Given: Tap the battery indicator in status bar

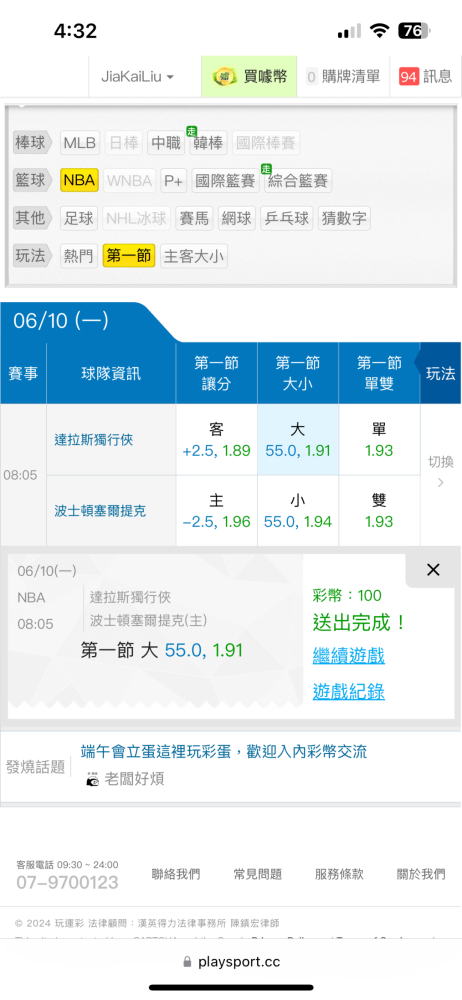Looking at the screenshot, I should 415,31.
